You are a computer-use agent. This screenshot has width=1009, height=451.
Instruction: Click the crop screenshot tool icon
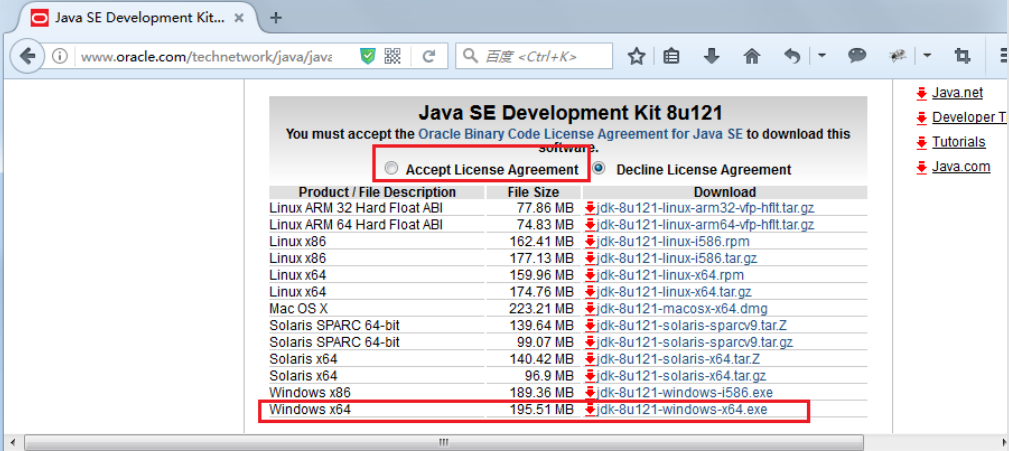point(962,56)
